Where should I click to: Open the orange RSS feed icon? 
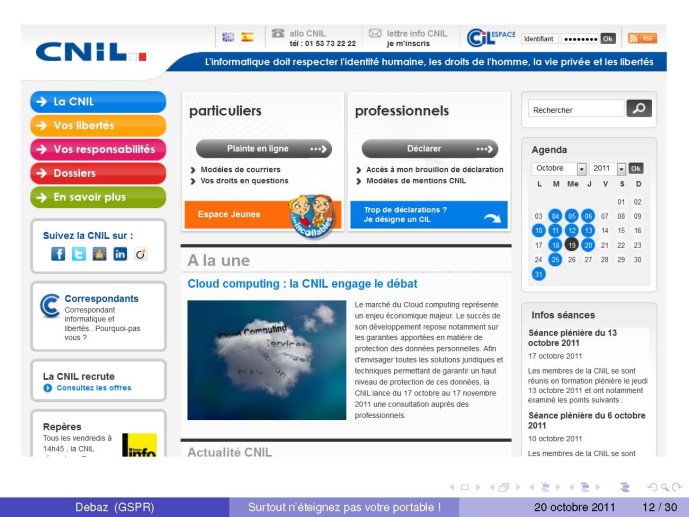[x=642, y=38]
